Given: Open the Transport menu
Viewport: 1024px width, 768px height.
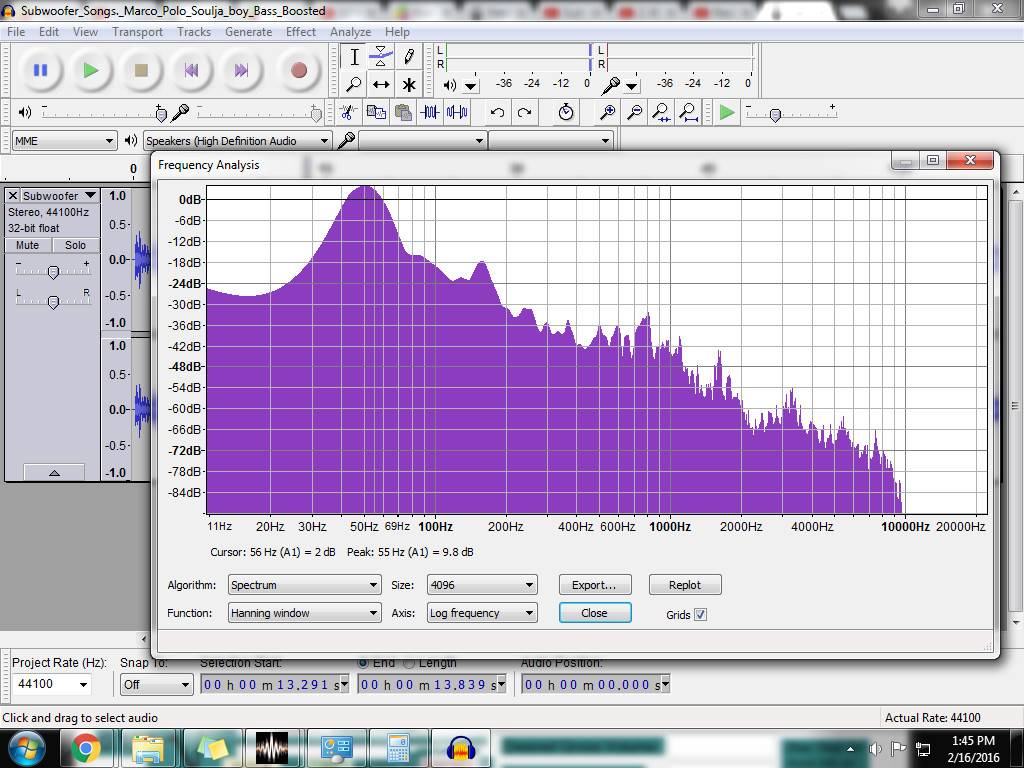Looking at the screenshot, I should coord(137,31).
